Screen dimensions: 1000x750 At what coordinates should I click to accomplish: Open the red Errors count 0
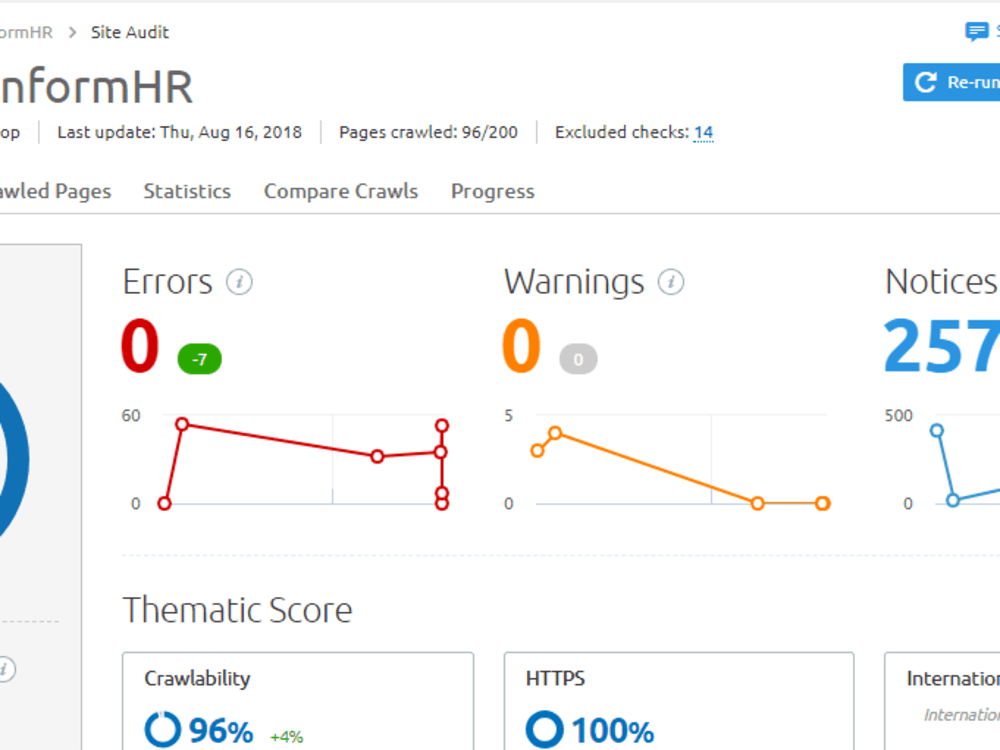tap(140, 346)
